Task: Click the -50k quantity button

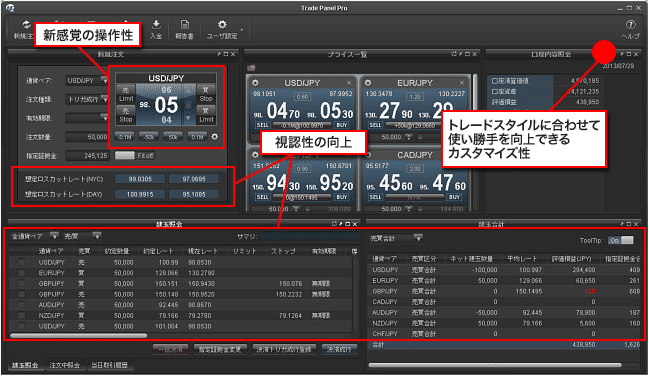Action: pos(149,137)
